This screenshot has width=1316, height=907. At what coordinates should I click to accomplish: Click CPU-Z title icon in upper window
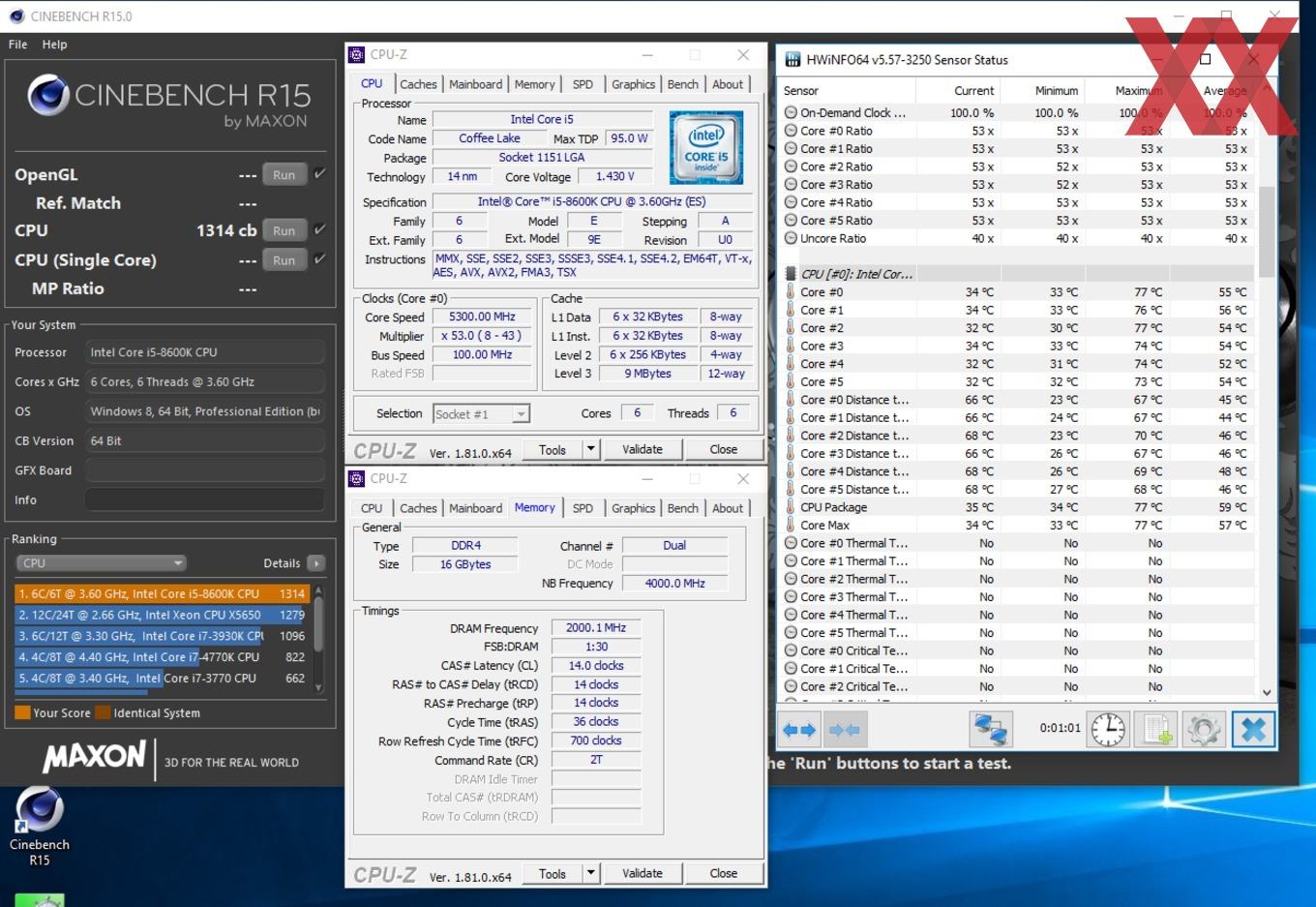tap(357, 55)
